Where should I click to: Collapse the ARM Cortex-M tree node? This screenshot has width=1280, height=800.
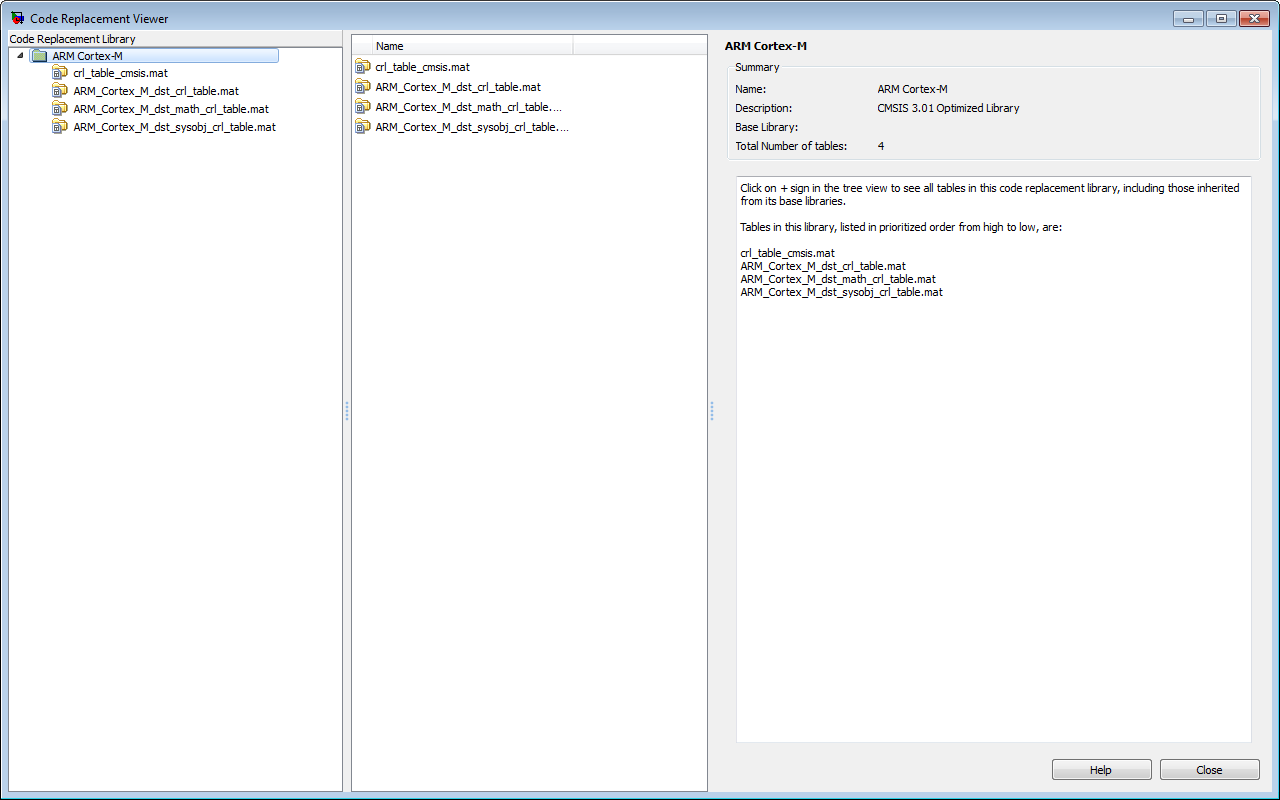point(20,56)
